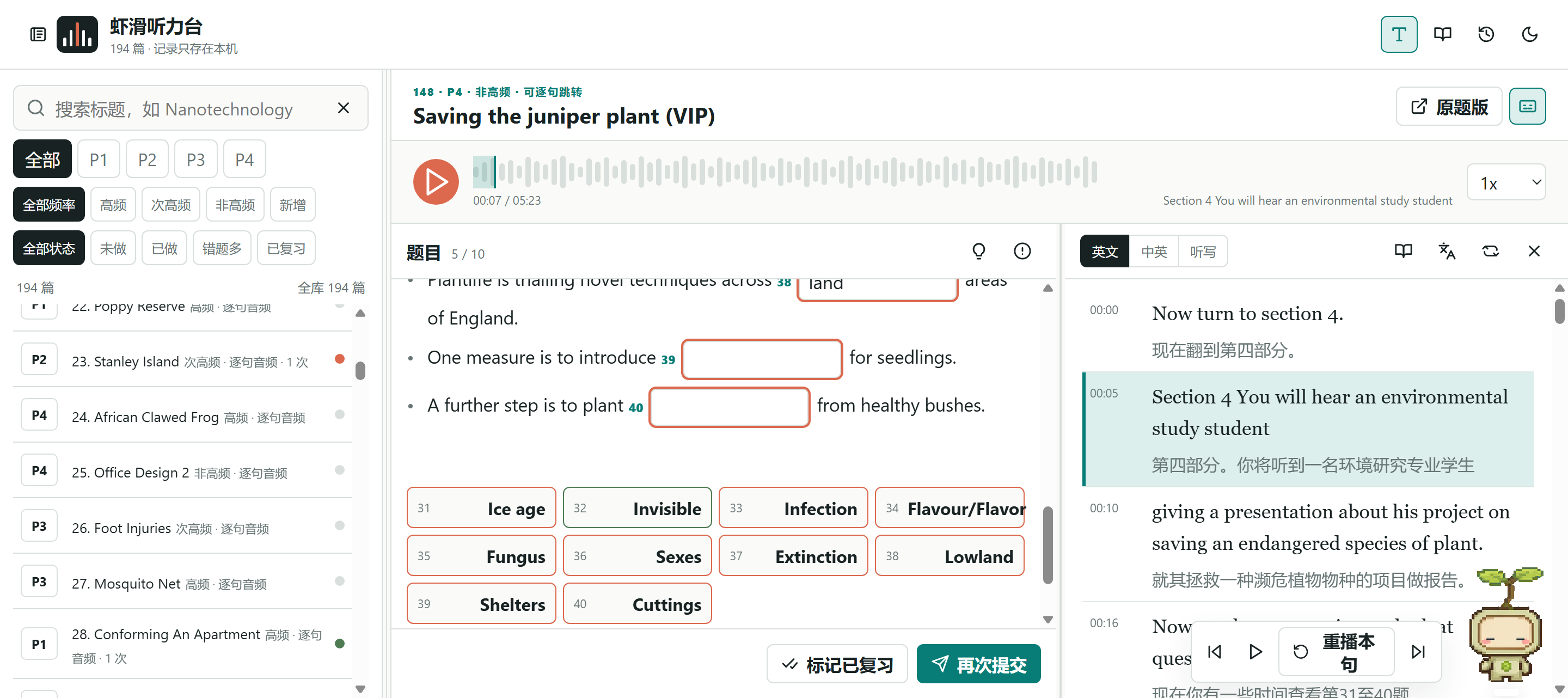Select answer card 38 Lowland
Image resolution: width=1568 pixels, height=698 pixels.
coord(950,555)
